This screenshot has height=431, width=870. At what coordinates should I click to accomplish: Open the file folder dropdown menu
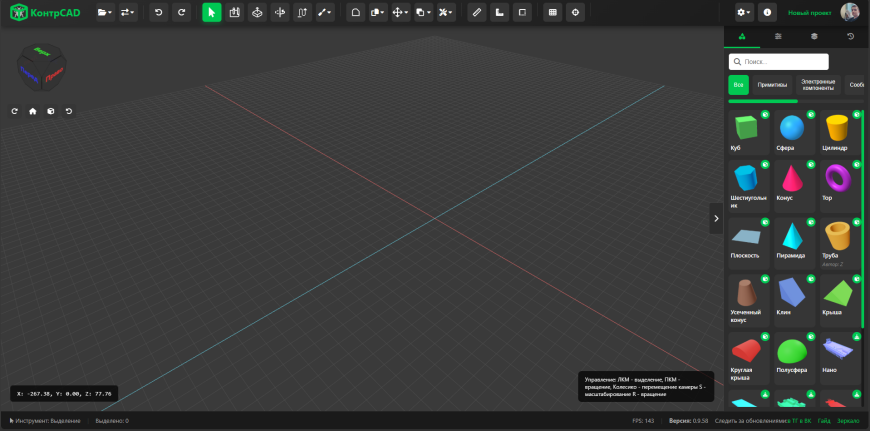click(x=105, y=12)
